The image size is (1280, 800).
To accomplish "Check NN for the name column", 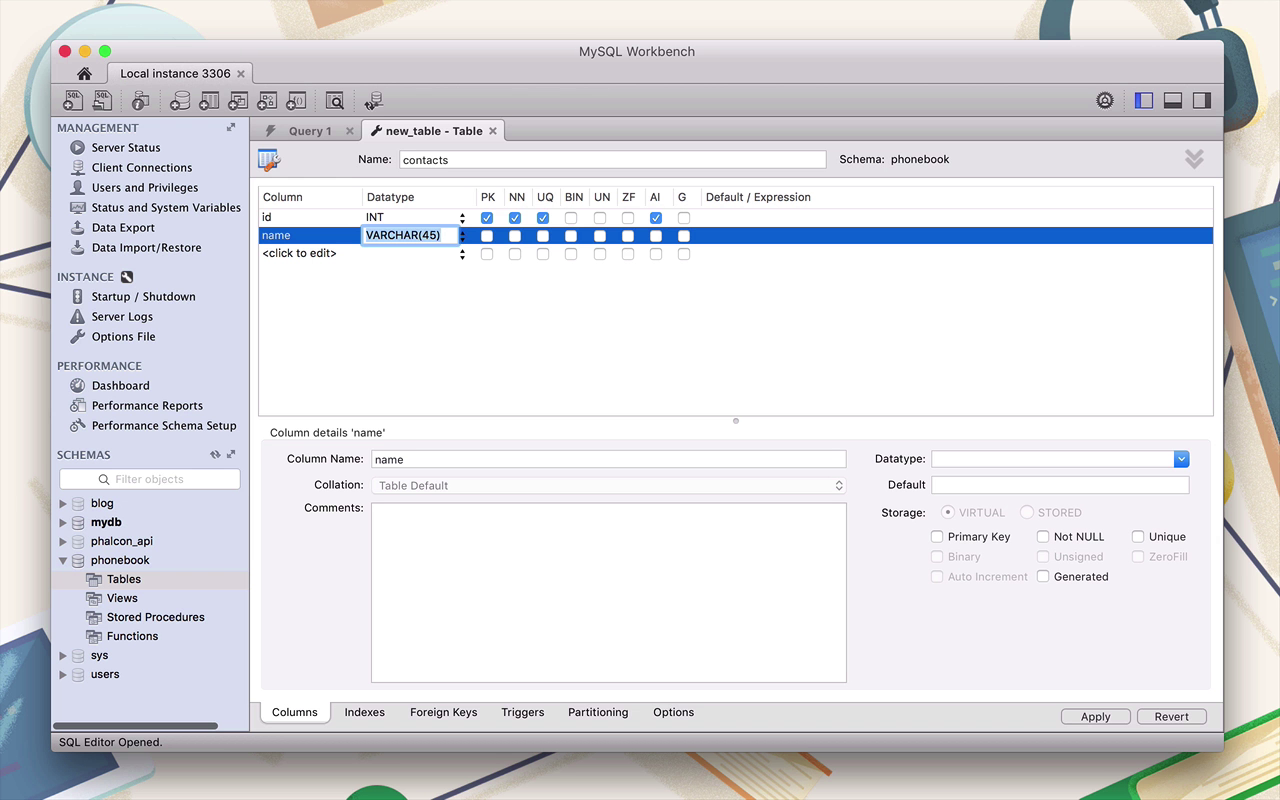I will point(515,236).
